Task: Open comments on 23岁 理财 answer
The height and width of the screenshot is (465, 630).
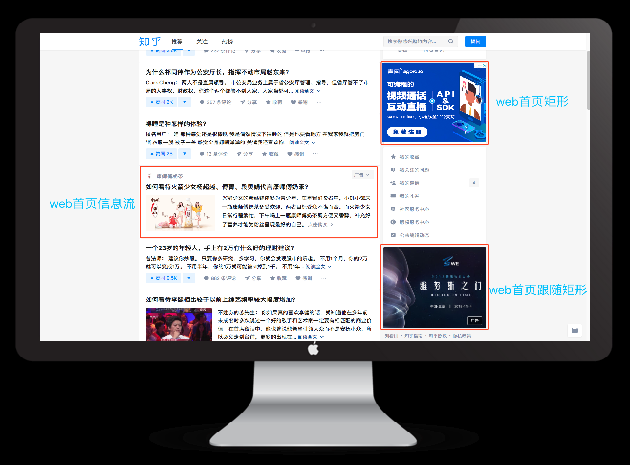Action: 220,278
